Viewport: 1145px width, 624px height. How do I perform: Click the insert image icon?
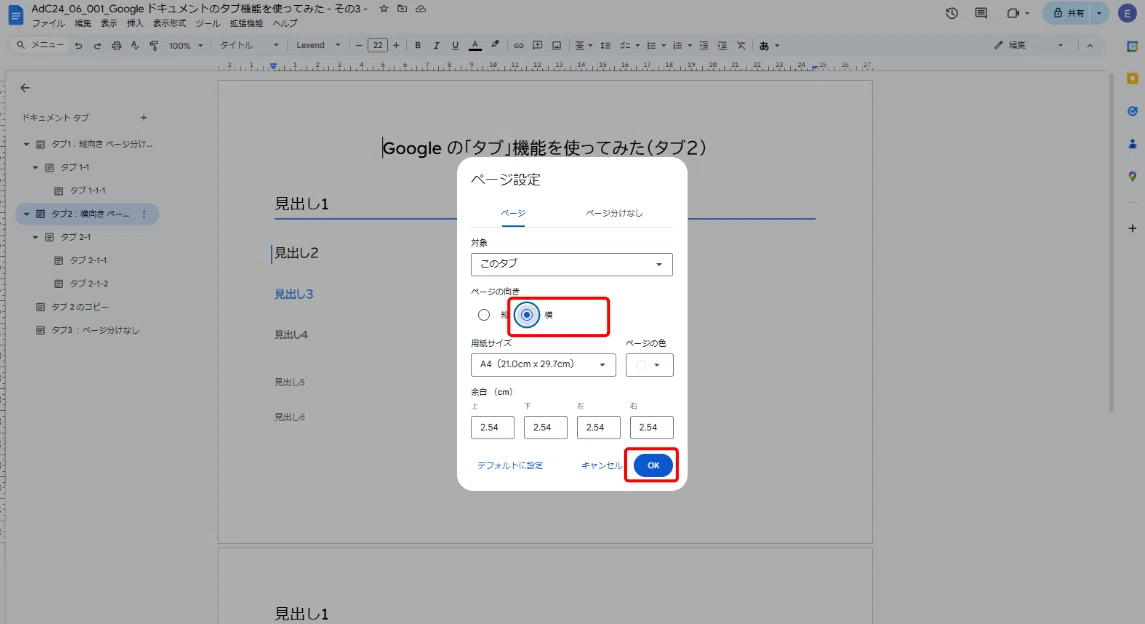pyautogui.click(x=556, y=45)
